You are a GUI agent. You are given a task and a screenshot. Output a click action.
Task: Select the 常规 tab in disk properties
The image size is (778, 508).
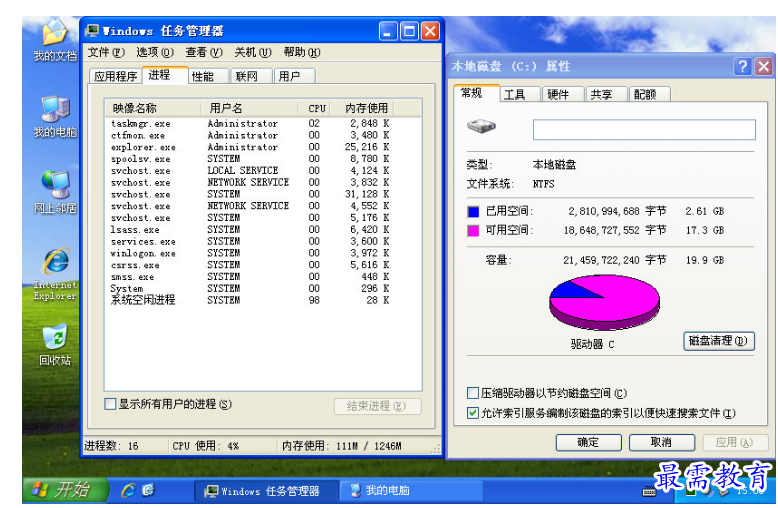(476, 93)
